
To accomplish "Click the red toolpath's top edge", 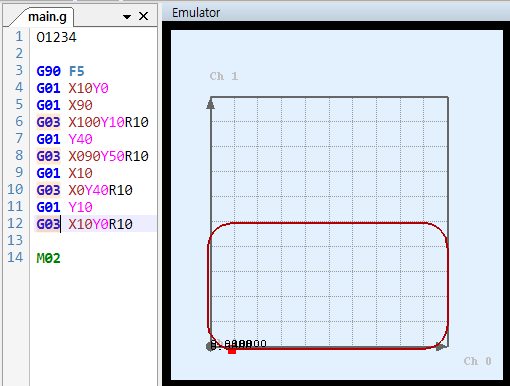I will [x=328, y=223].
